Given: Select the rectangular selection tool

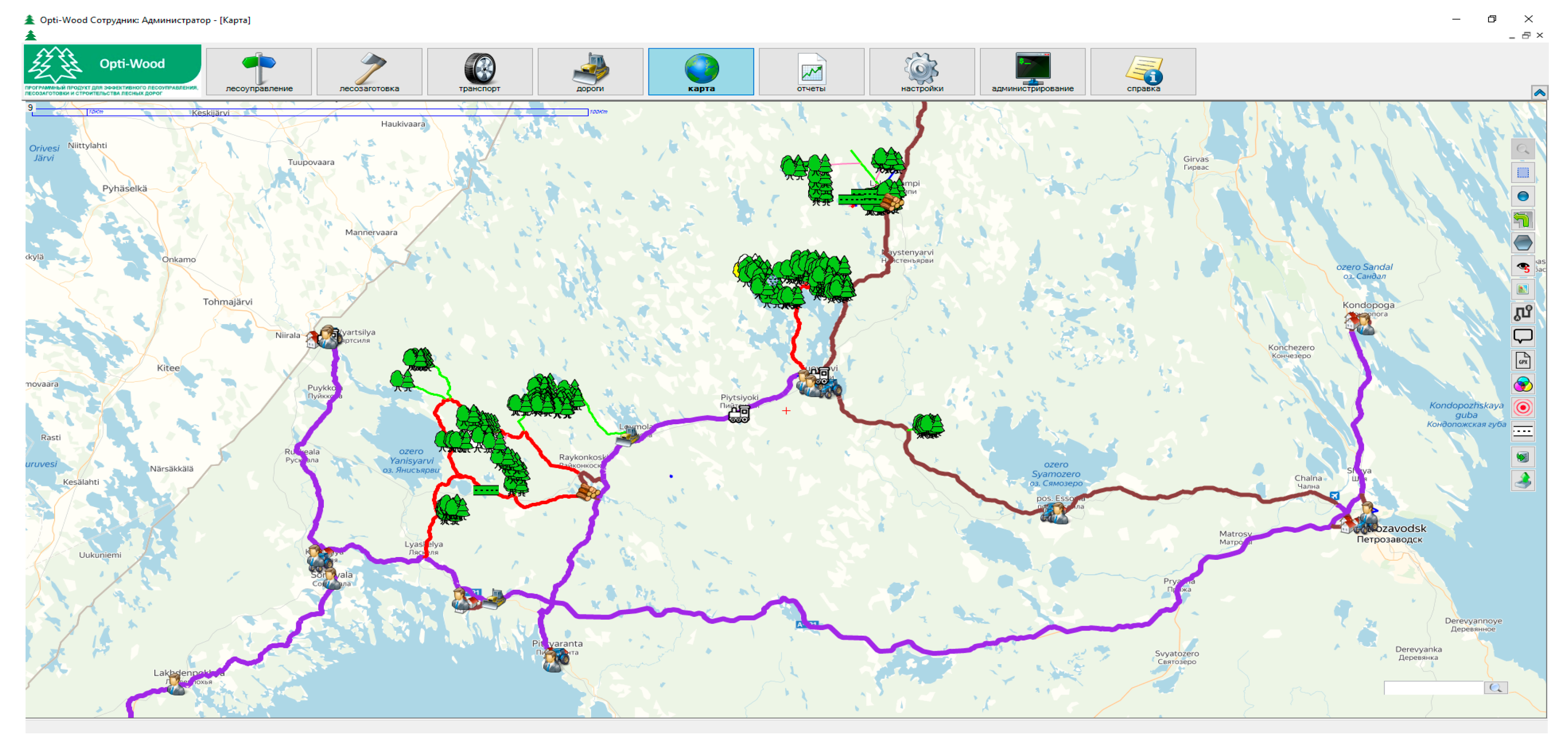Looking at the screenshot, I should (1522, 173).
